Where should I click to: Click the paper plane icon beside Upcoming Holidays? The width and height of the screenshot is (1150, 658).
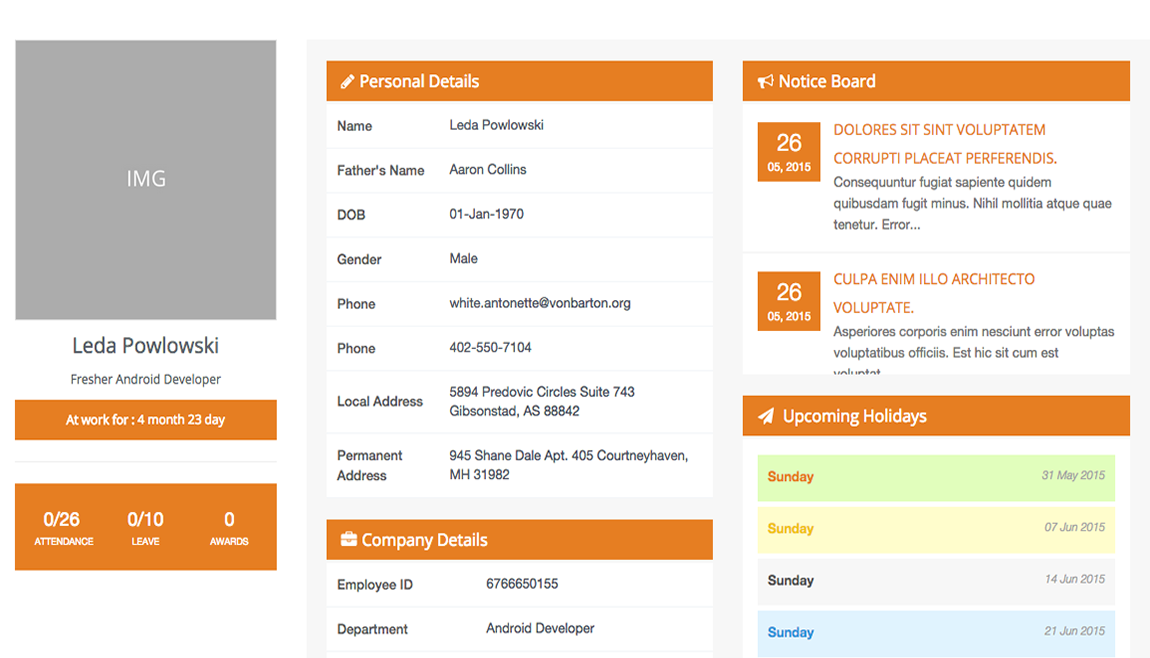tap(766, 416)
